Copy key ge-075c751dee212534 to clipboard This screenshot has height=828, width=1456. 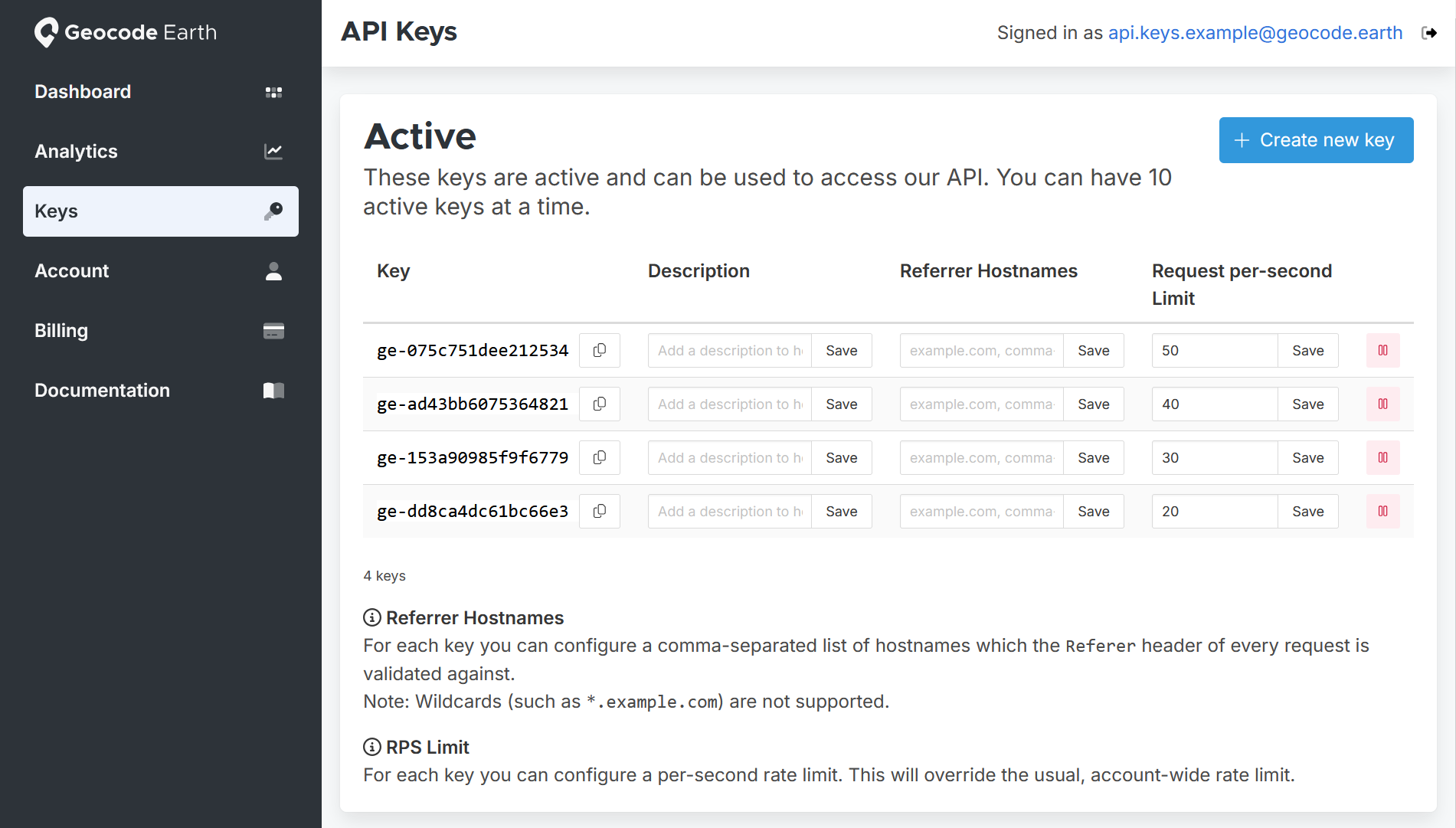click(x=599, y=350)
